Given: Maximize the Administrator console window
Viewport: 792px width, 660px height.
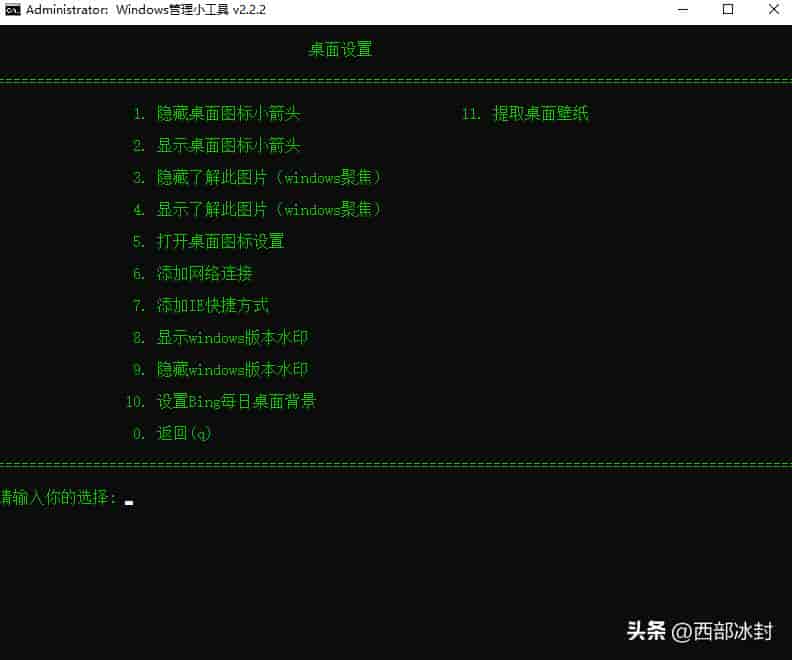Looking at the screenshot, I should (728, 10).
